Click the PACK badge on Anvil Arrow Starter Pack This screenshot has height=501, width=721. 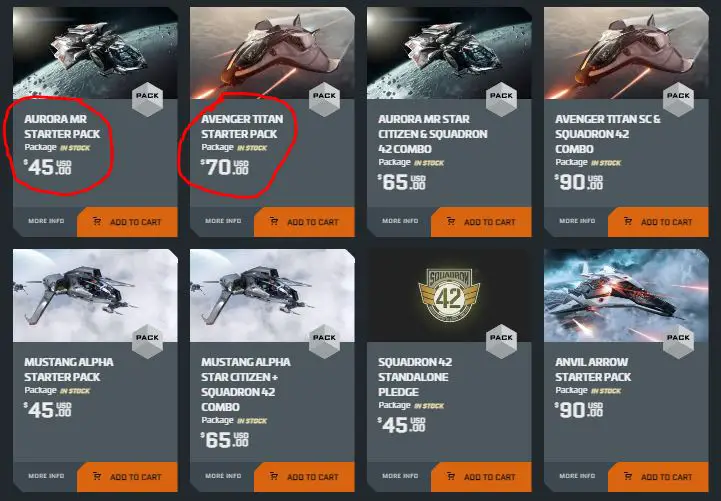point(678,341)
